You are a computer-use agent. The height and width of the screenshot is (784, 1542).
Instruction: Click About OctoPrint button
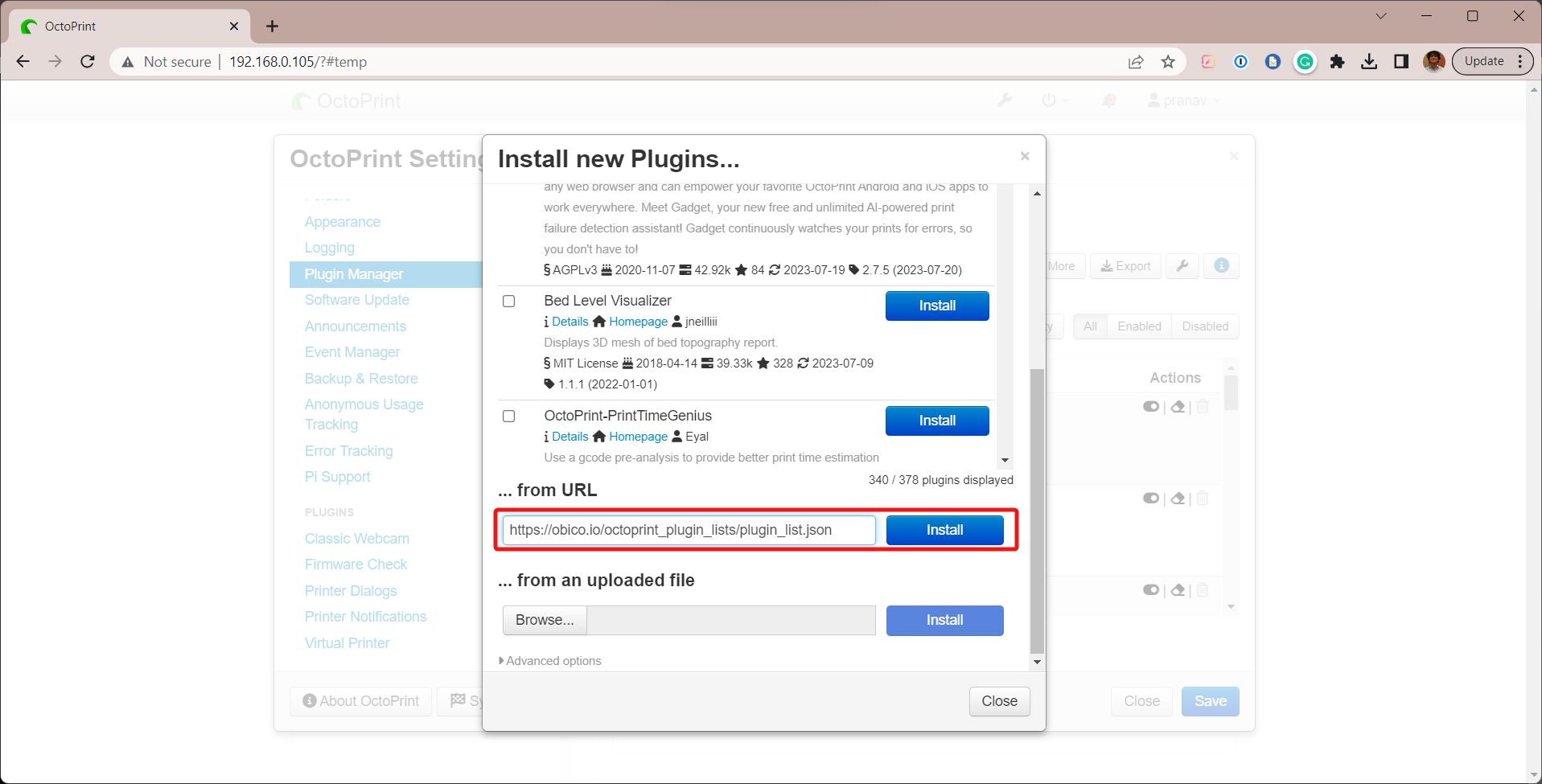click(x=361, y=701)
